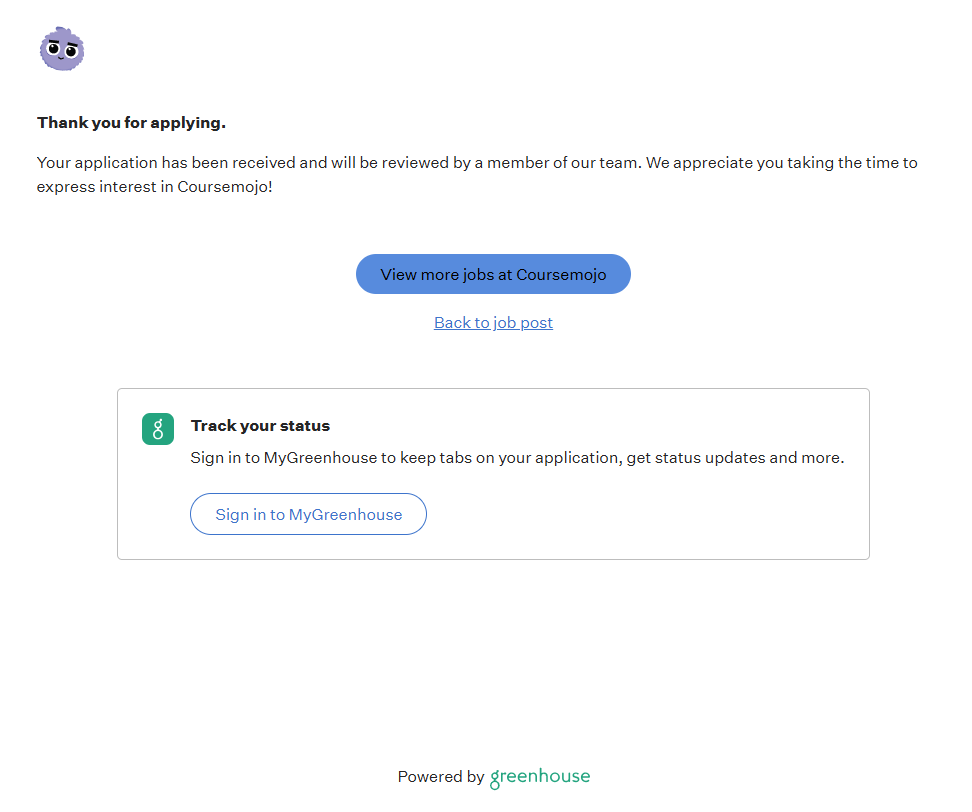Image resolution: width=972 pixels, height=812 pixels.
Task: Click the purple fuzzy Coursemojo mascot logo
Action: click(62, 49)
